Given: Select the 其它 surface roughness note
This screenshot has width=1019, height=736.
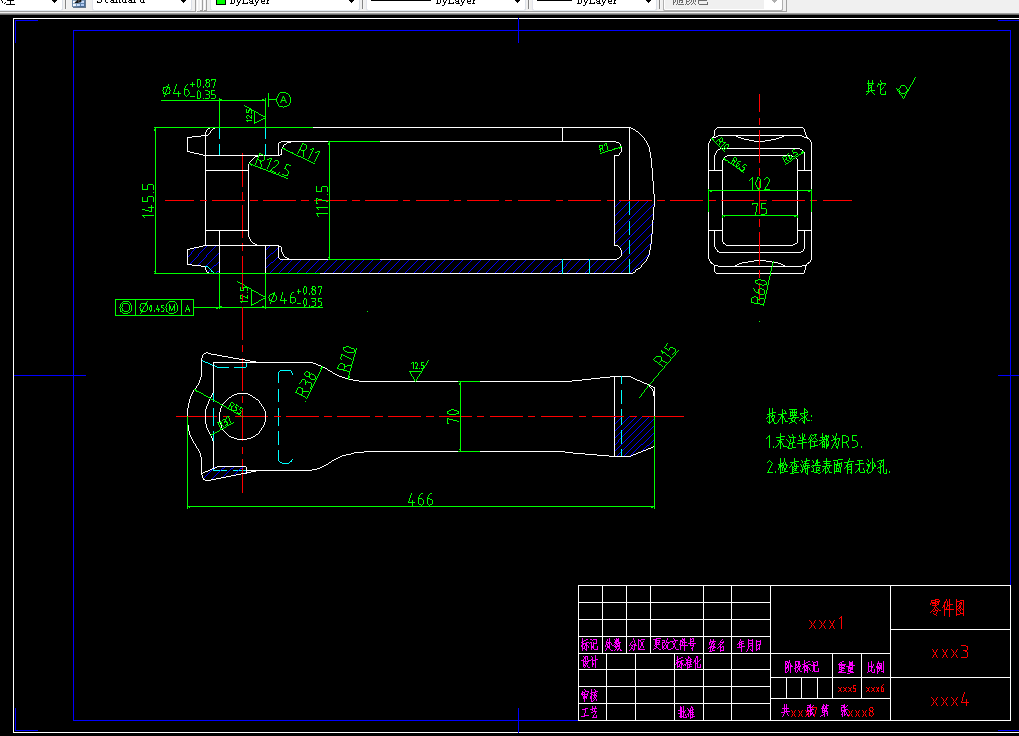Looking at the screenshot, I should click(x=890, y=88).
